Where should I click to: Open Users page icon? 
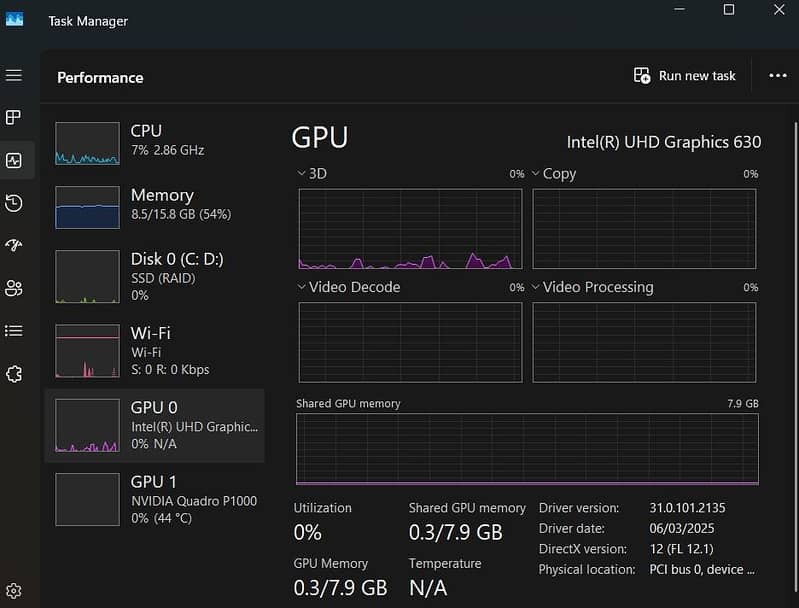point(14,288)
